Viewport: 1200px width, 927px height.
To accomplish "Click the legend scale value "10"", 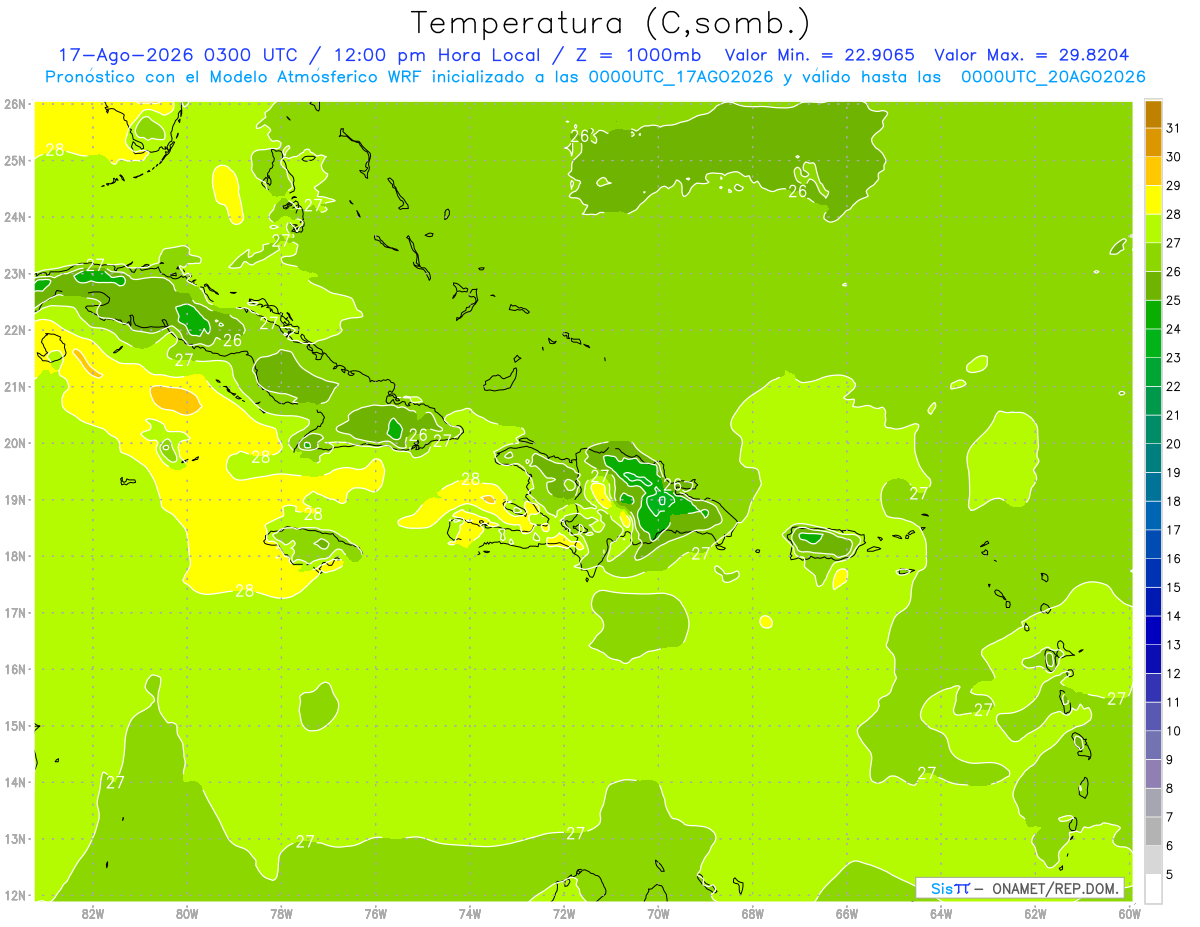I will pyautogui.click(x=1173, y=731).
